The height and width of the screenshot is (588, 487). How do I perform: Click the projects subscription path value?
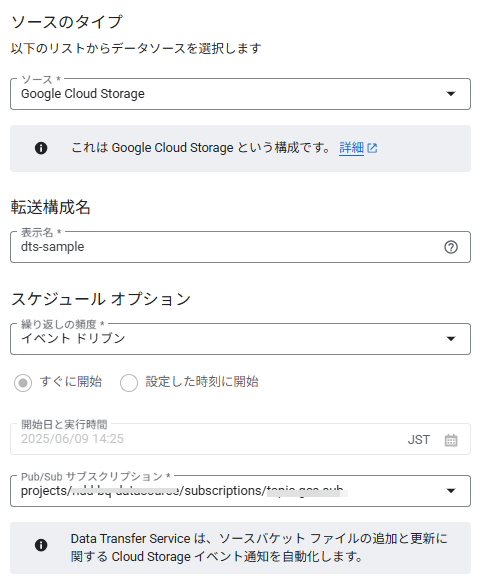[x=183, y=490]
